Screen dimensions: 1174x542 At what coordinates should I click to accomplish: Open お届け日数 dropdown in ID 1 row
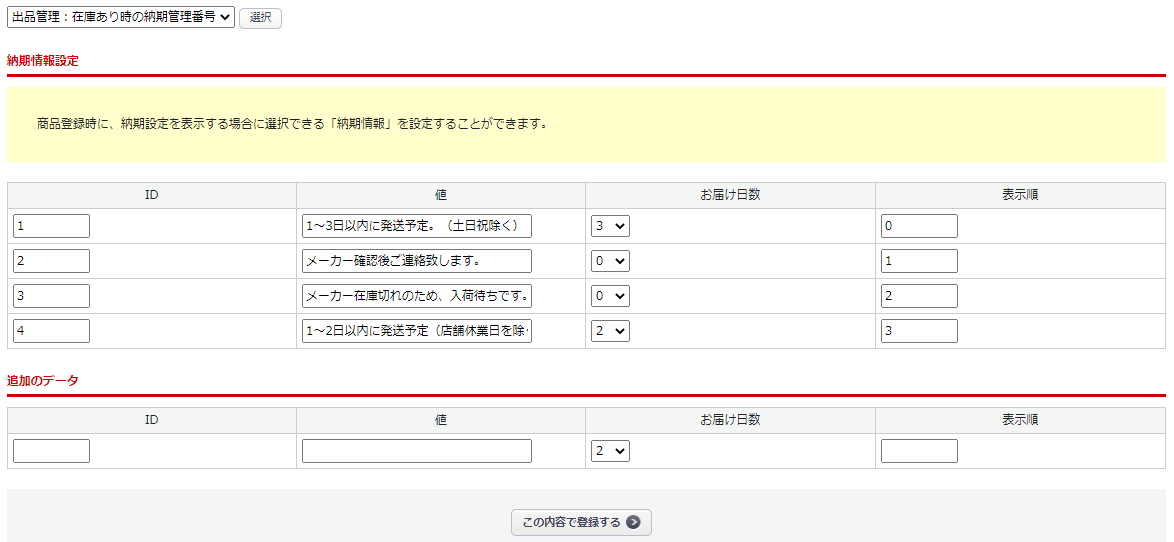[x=610, y=226]
